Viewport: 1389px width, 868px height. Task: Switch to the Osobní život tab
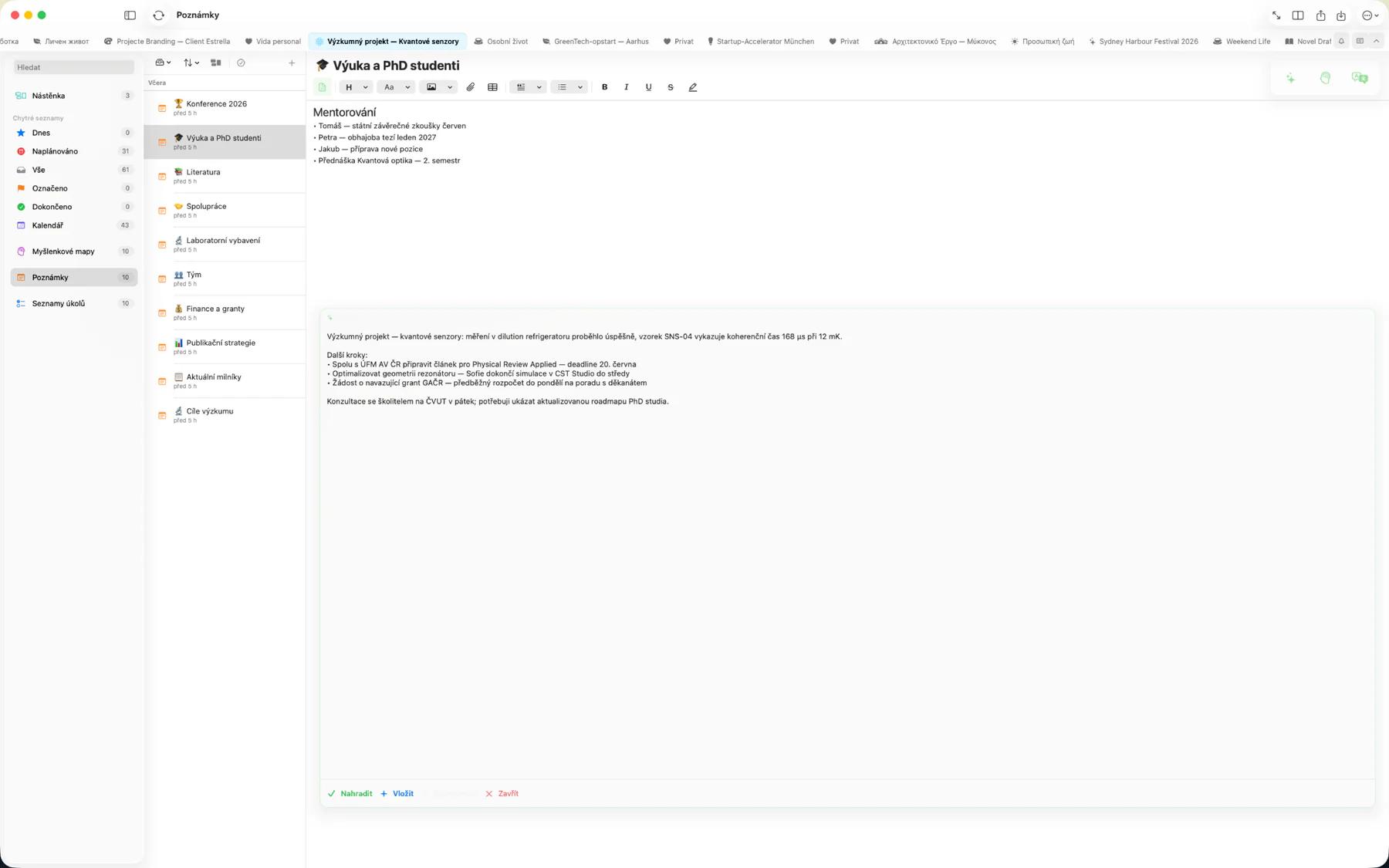(x=501, y=42)
